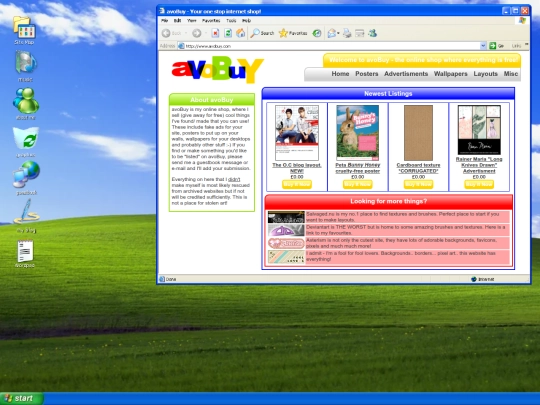The height and width of the screenshot is (405, 540).
Task: Click the History clock toolbar icon
Action: [x=317, y=33]
